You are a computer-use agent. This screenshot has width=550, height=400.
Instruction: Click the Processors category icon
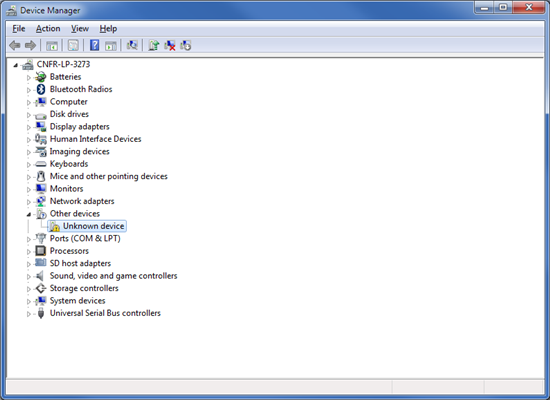(41, 251)
